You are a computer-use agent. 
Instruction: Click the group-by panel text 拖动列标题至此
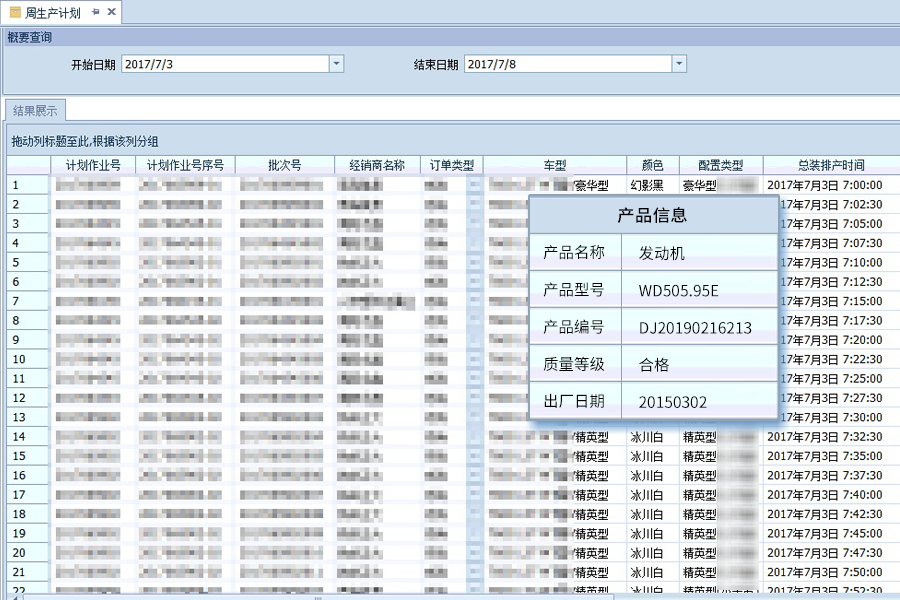click(85, 141)
